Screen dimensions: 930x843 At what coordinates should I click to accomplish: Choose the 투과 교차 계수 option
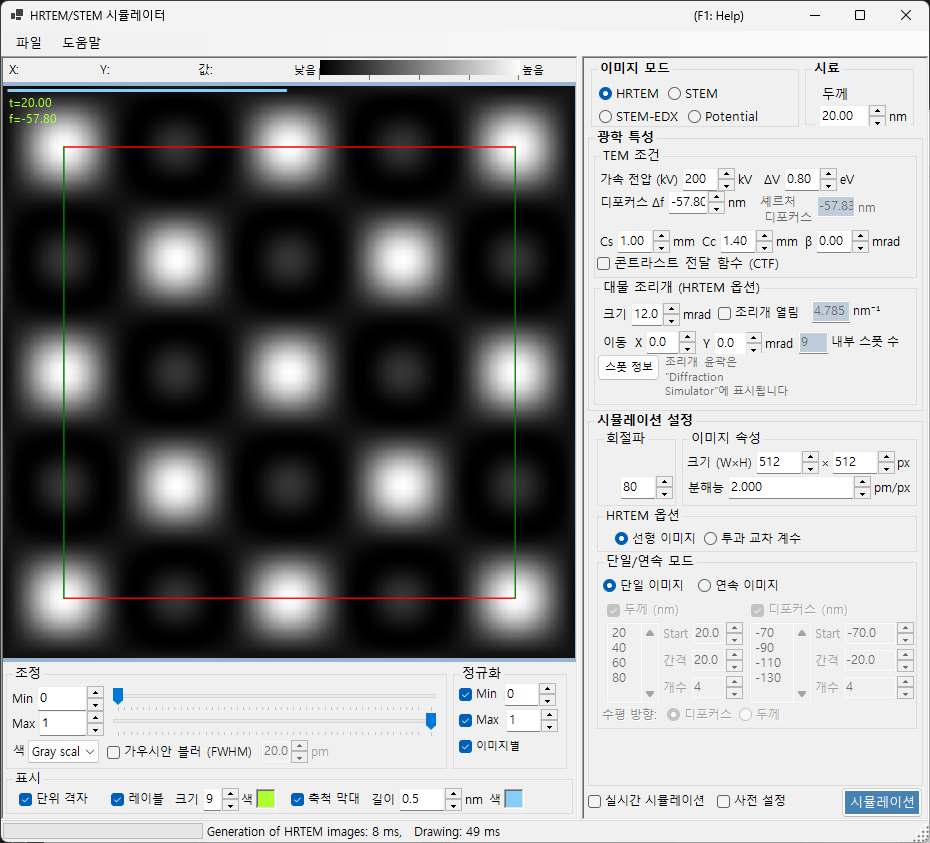[x=752, y=538]
